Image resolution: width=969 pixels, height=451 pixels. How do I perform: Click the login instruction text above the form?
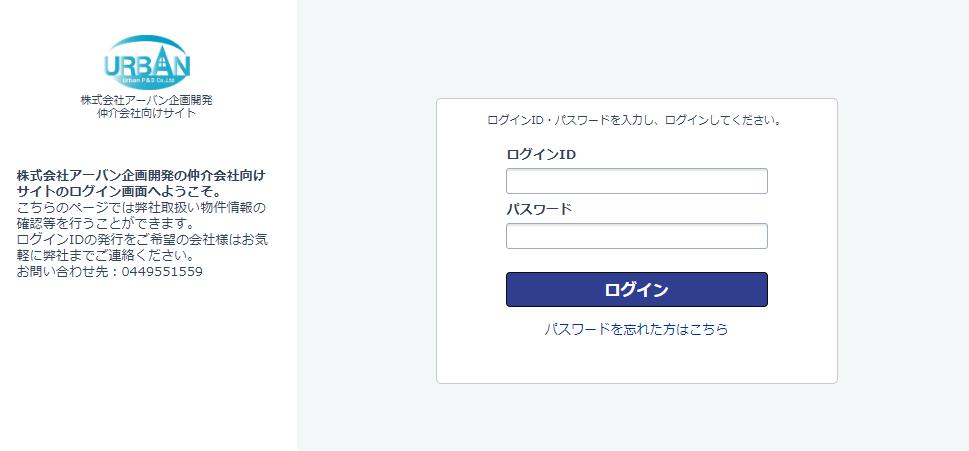pos(635,120)
